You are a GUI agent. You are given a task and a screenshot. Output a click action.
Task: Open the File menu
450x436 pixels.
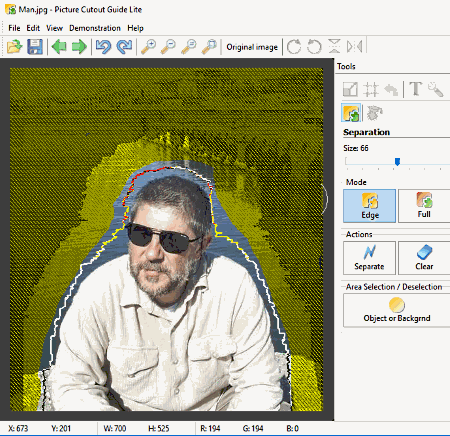click(14, 28)
